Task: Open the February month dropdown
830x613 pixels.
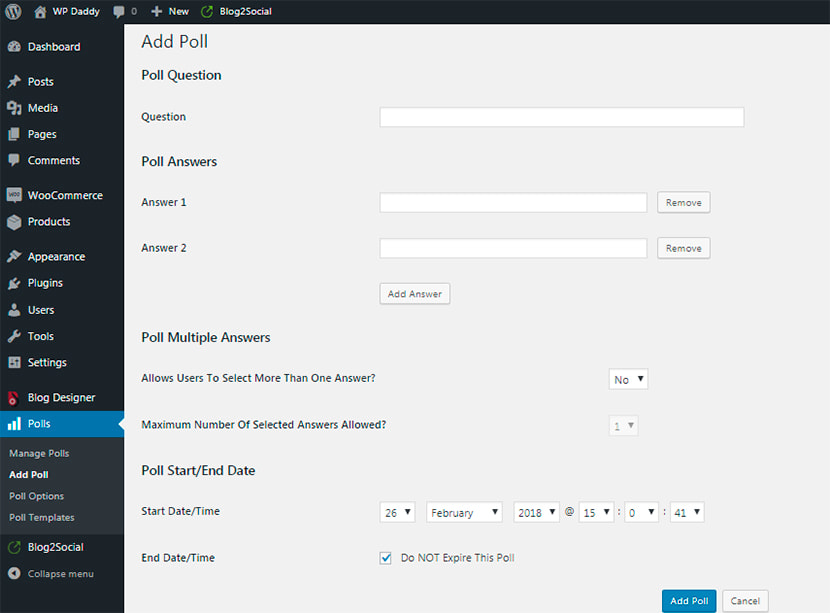Action: 464,512
